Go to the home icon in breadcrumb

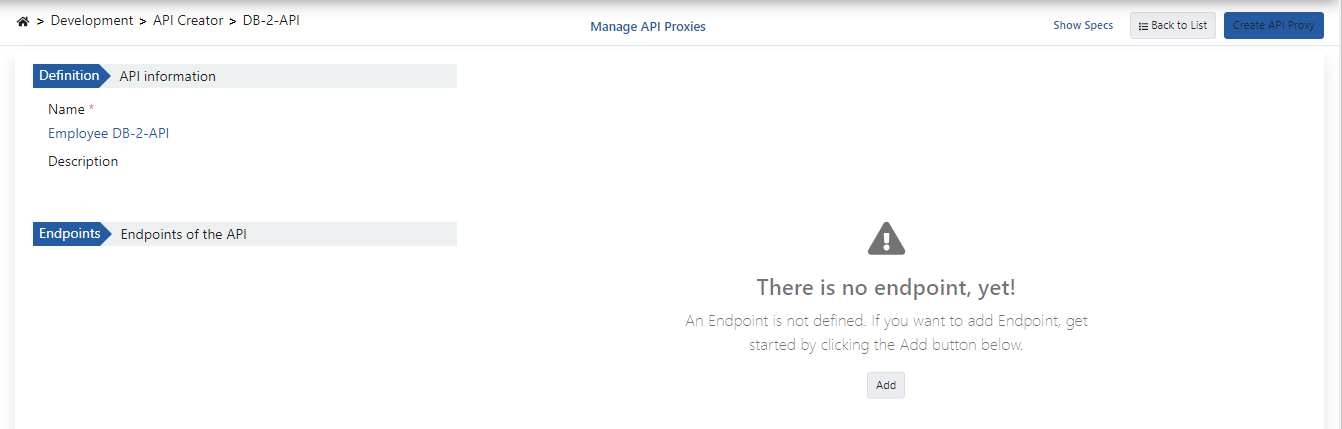(x=23, y=21)
